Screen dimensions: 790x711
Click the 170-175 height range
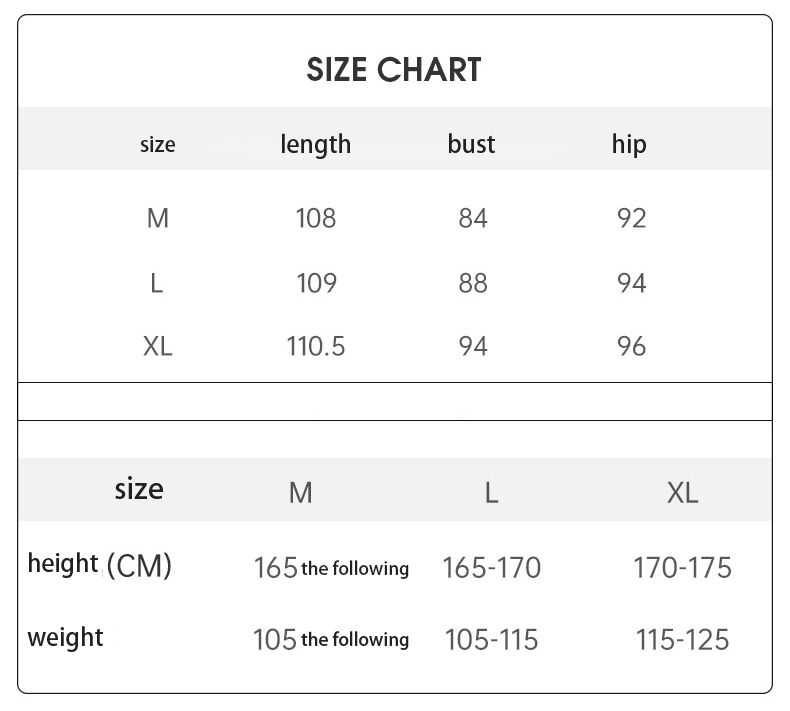point(682,568)
